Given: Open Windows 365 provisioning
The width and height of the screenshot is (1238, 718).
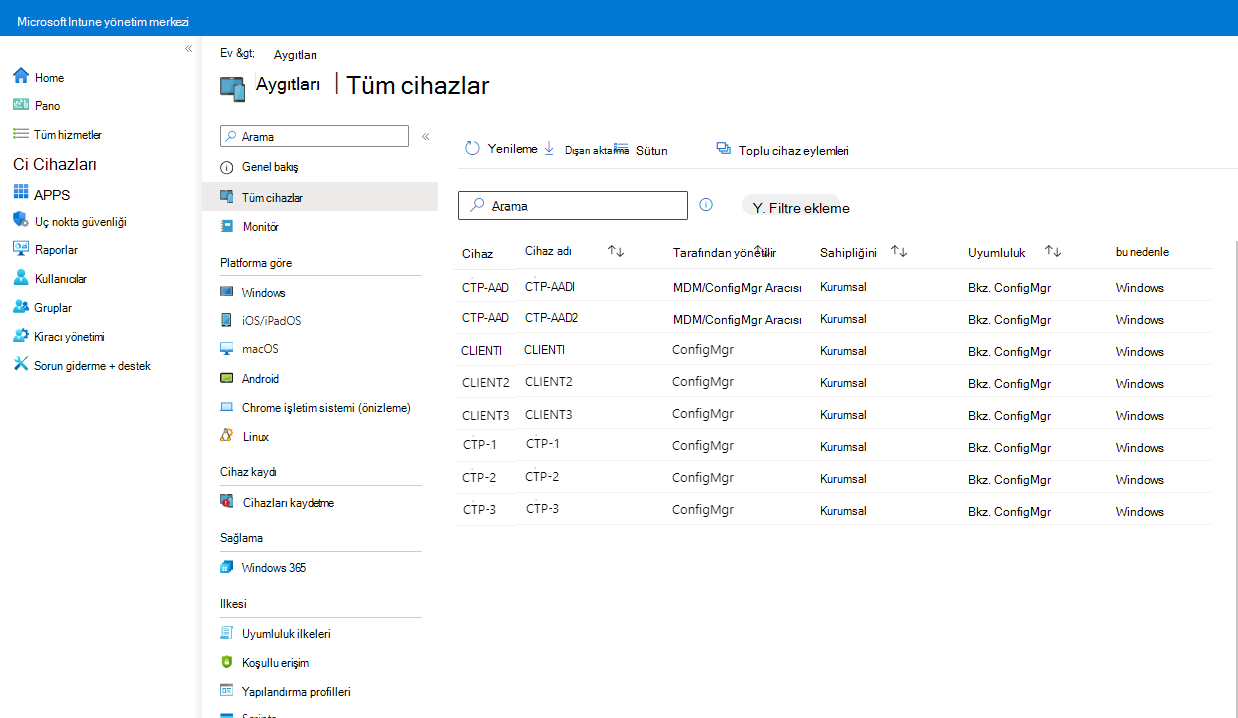Looking at the screenshot, I should point(273,567).
